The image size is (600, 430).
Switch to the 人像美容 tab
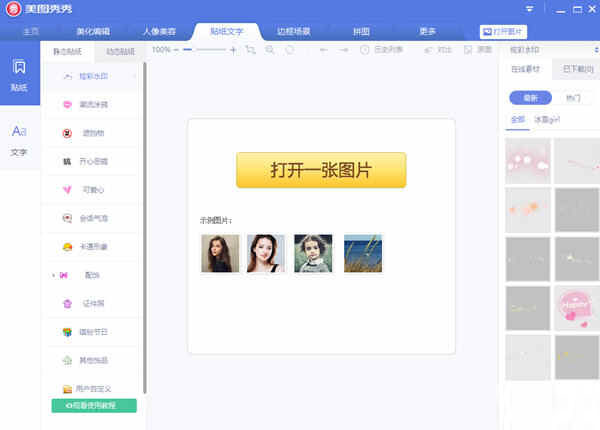click(153, 31)
